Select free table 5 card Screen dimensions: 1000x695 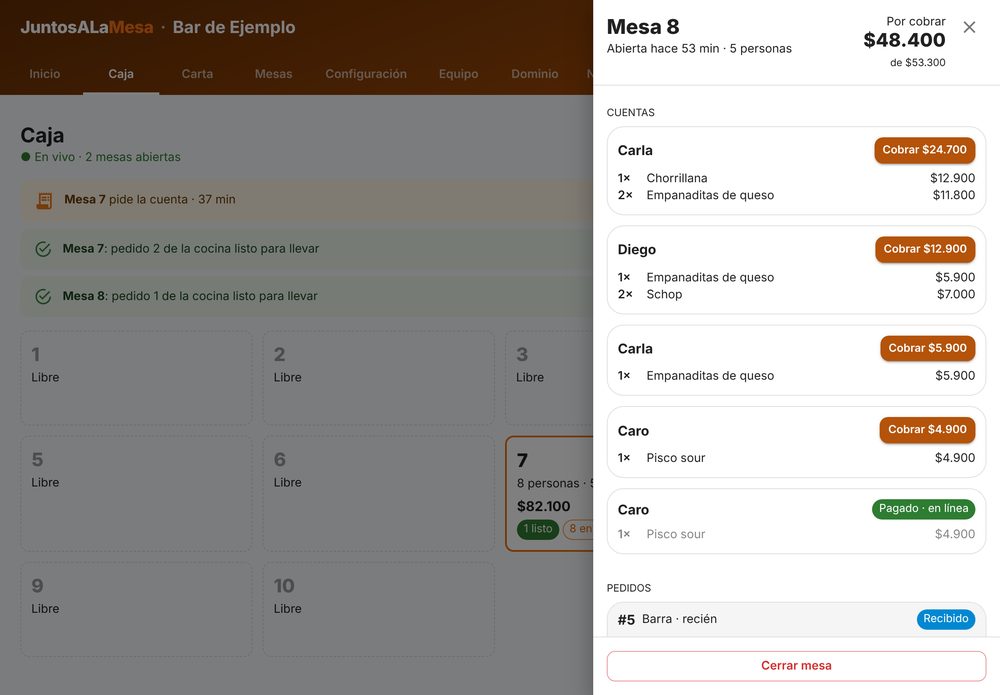point(136,494)
